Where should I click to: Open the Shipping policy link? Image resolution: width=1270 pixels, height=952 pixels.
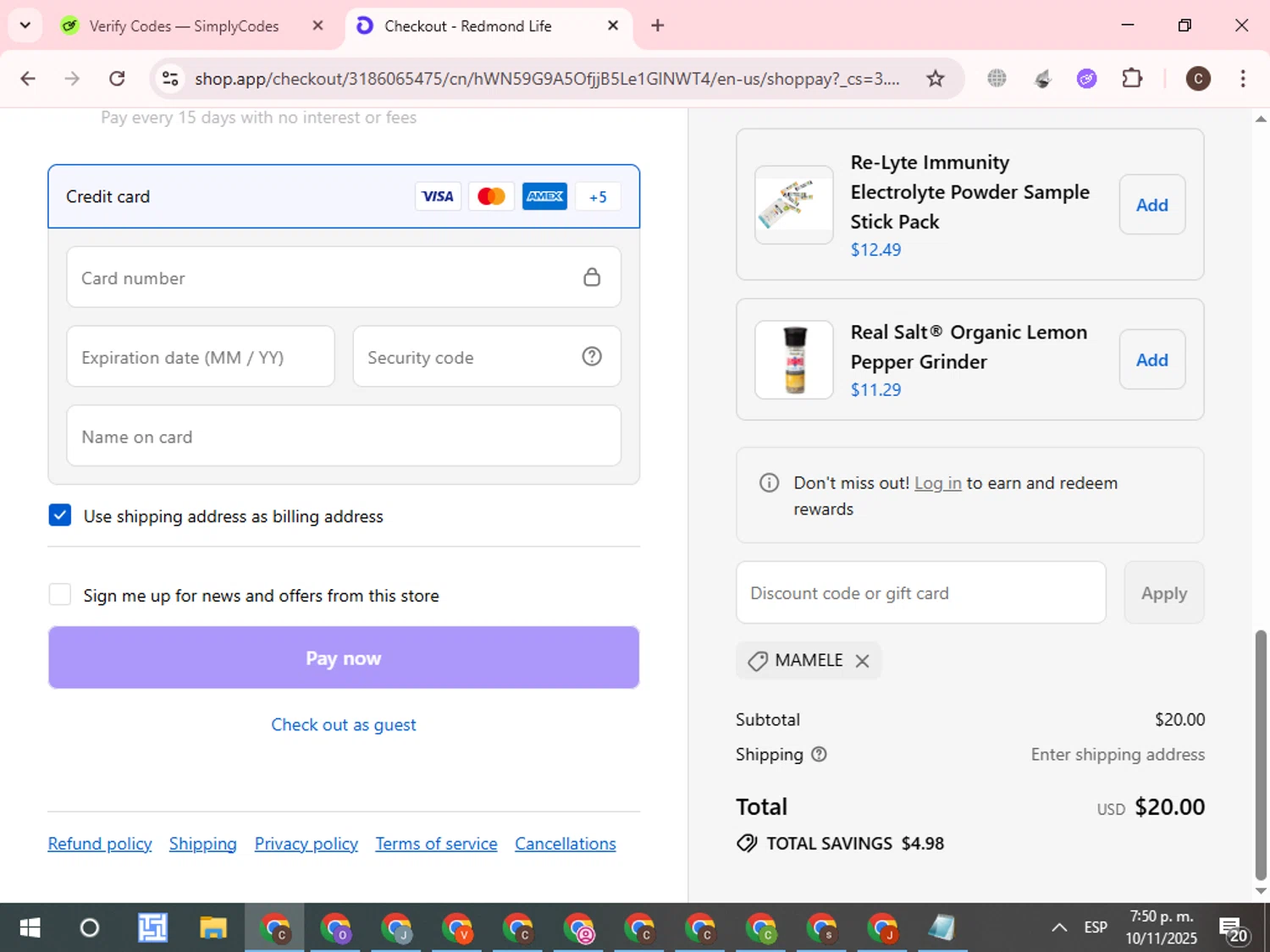(x=203, y=844)
